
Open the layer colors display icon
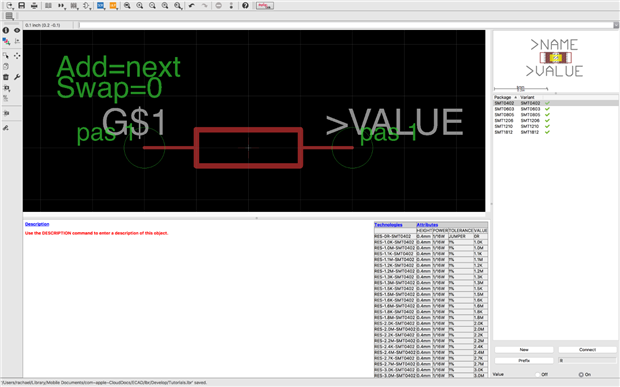coord(6,41)
